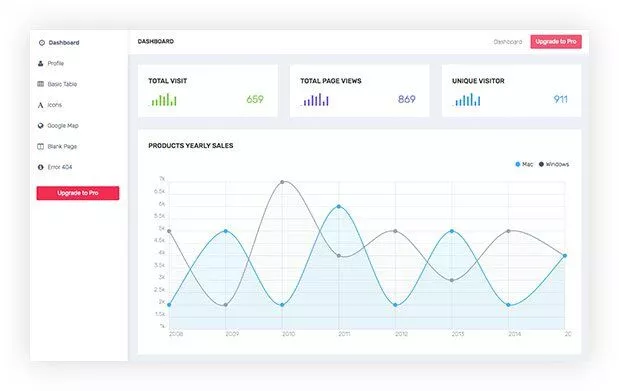Open the Error 404 page

(60, 167)
